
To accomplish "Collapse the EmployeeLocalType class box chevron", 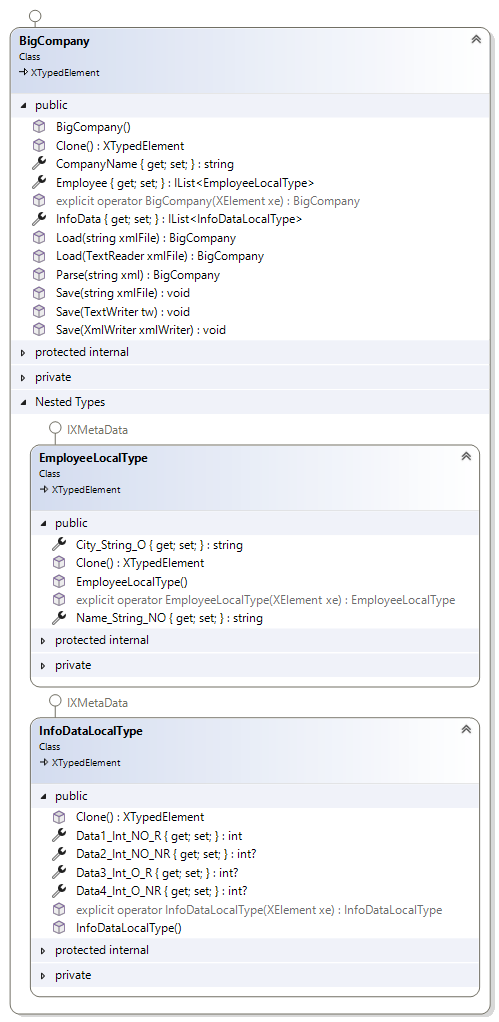I will [x=466, y=456].
